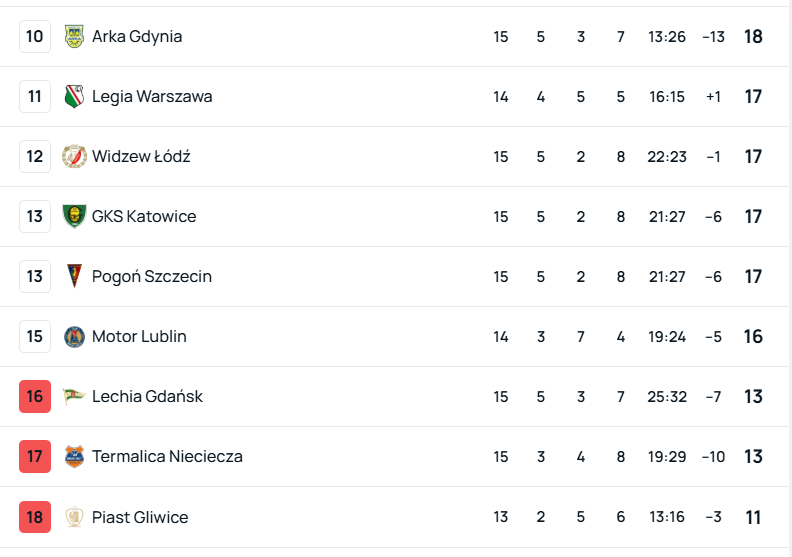Screen dimensions: 792x557
Task: Click the GKS Katowice club crest
Action: pyautogui.click(x=74, y=217)
